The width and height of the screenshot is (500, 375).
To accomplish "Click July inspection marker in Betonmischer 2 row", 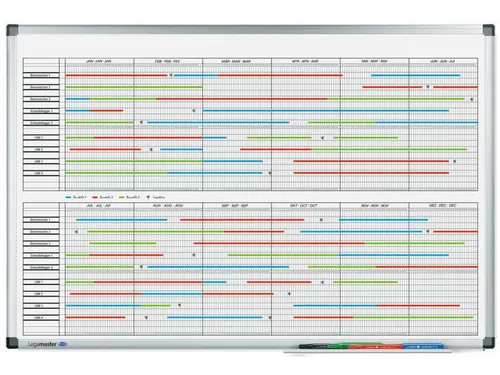I will click(x=76, y=232).
